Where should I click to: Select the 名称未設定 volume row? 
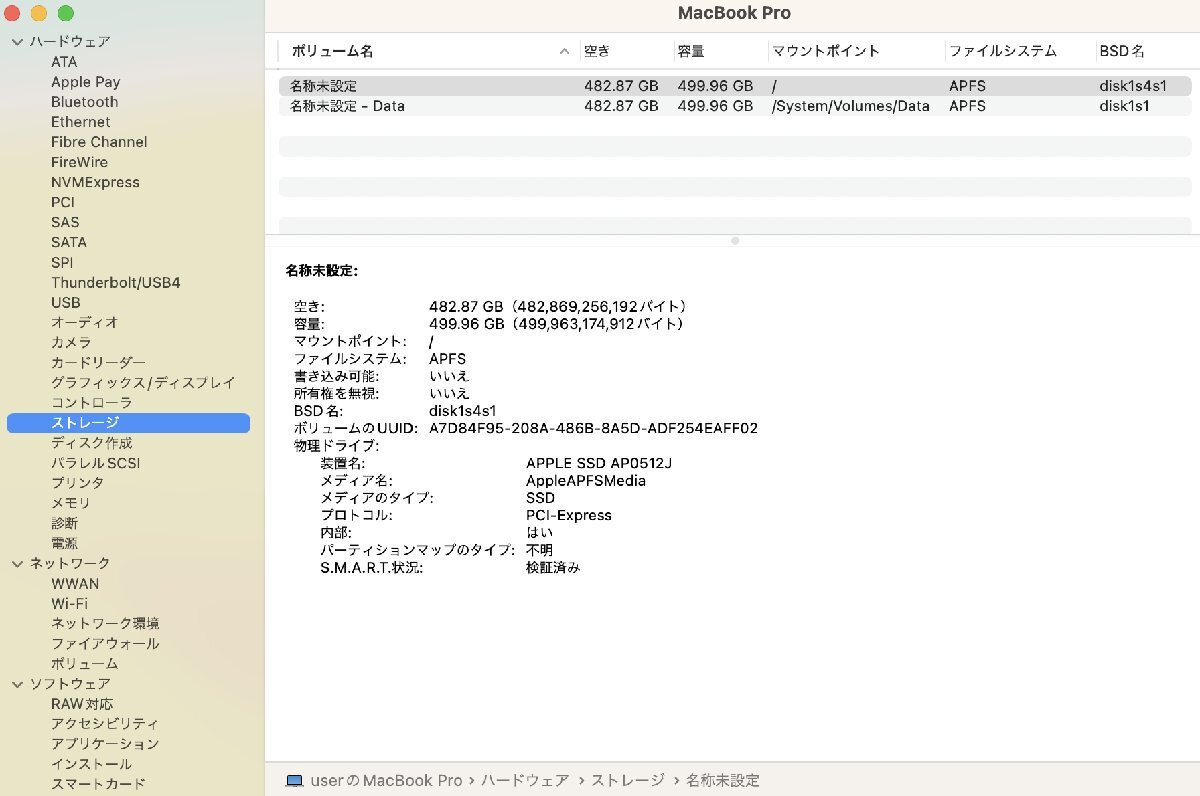tap(735, 86)
